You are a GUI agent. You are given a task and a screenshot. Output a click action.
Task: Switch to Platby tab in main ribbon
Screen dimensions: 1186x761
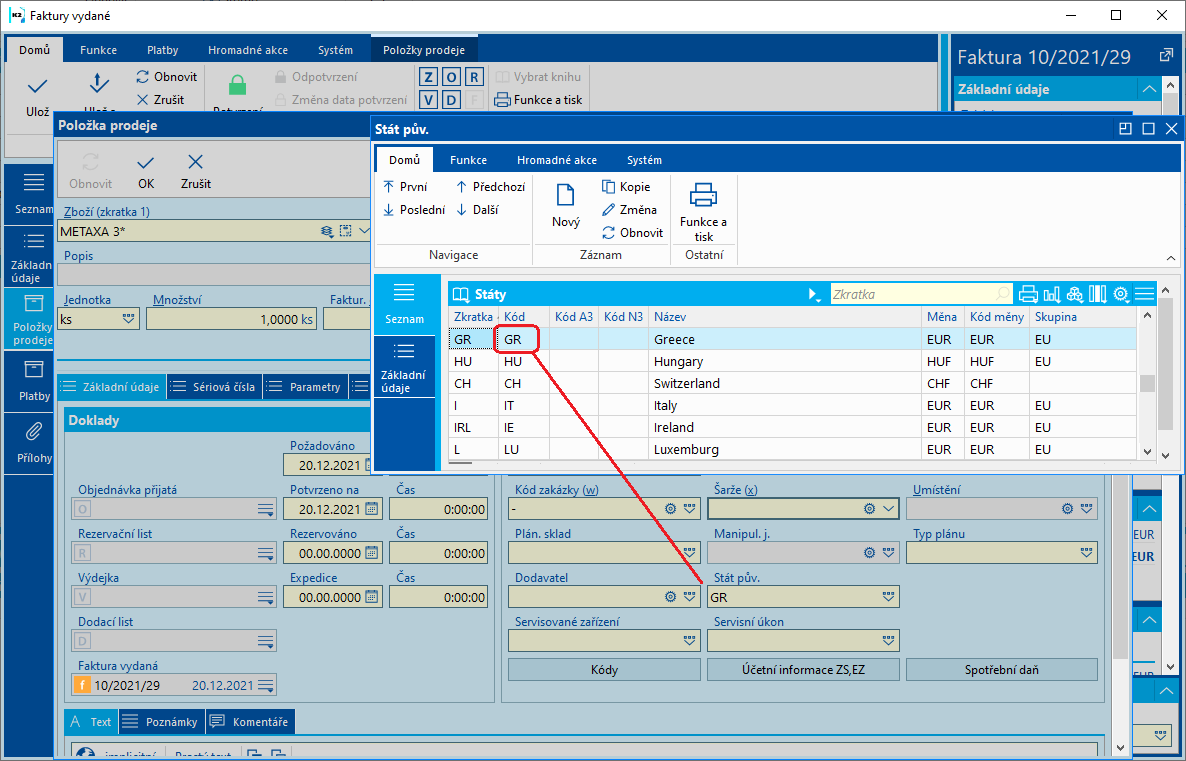163,50
